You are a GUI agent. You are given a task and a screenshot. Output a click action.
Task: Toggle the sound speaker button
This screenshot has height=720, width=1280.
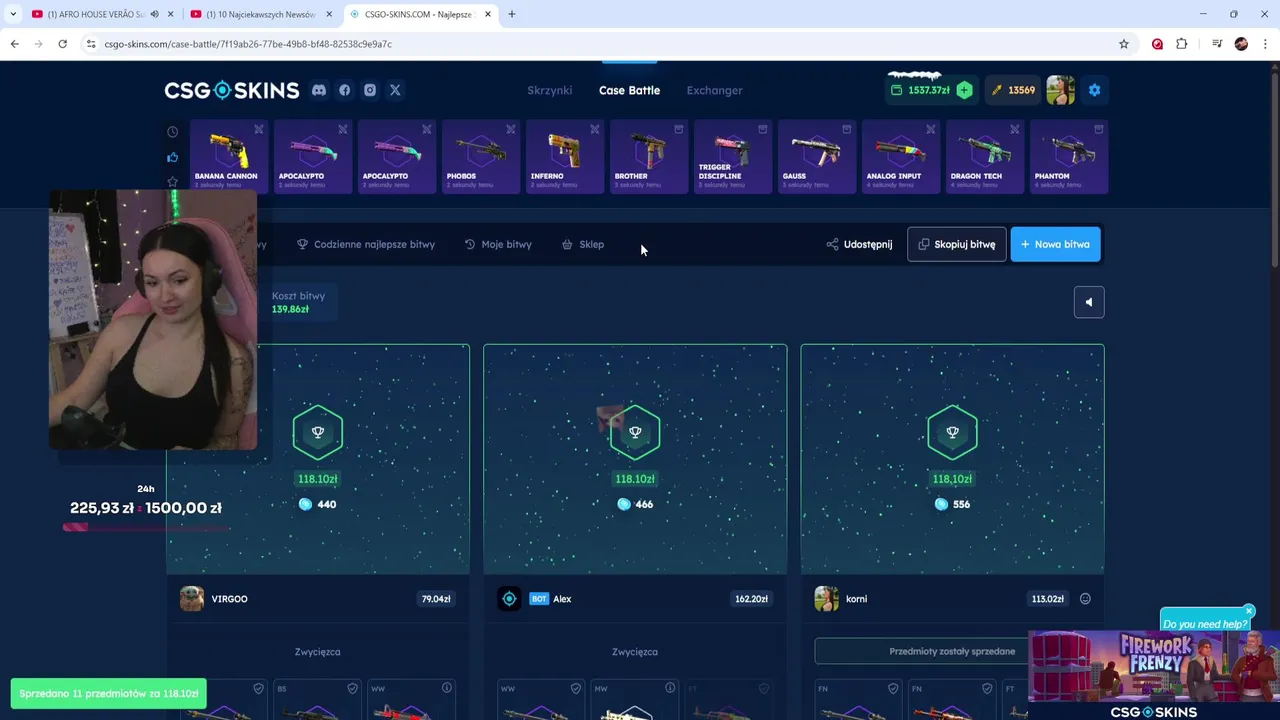pyautogui.click(x=1089, y=302)
